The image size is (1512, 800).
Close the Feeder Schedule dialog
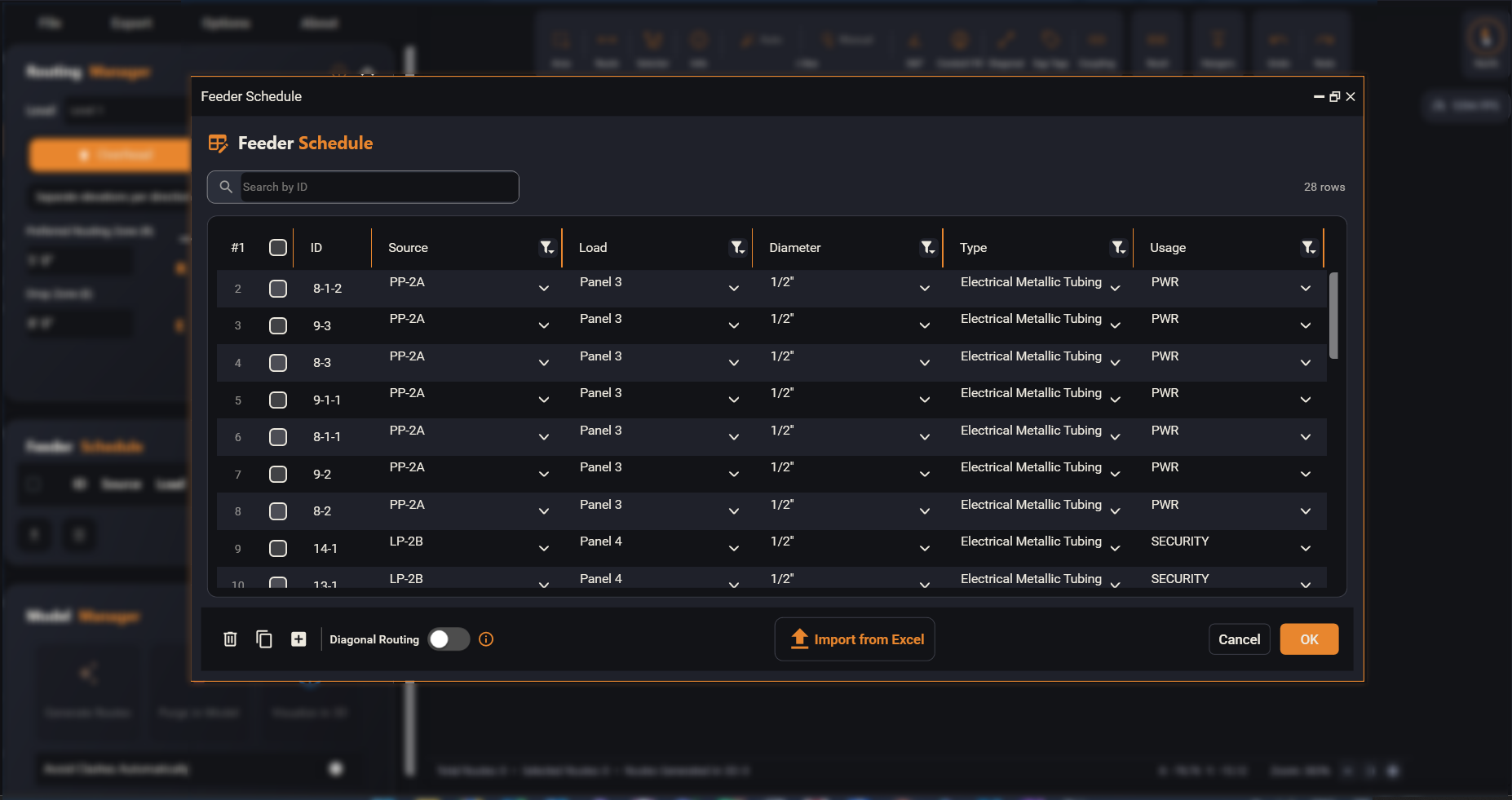click(x=1351, y=96)
